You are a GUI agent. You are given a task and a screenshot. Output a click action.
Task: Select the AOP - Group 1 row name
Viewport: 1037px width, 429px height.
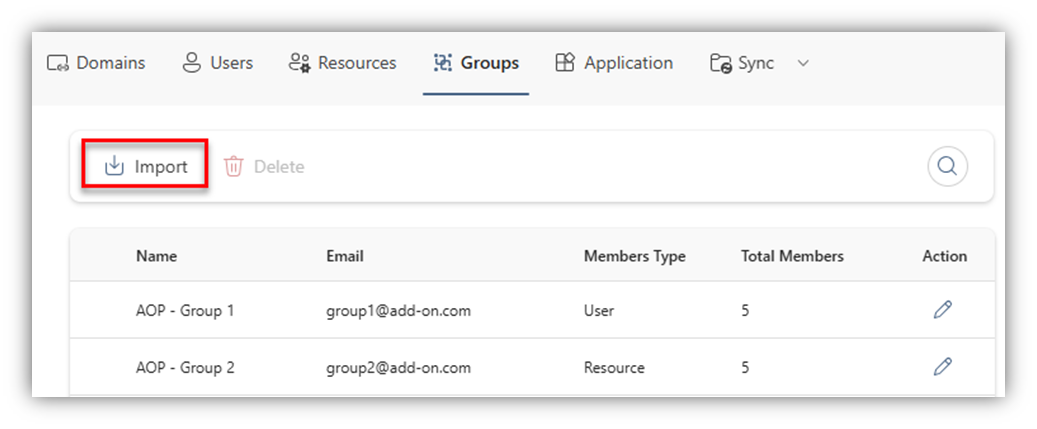(185, 310)
